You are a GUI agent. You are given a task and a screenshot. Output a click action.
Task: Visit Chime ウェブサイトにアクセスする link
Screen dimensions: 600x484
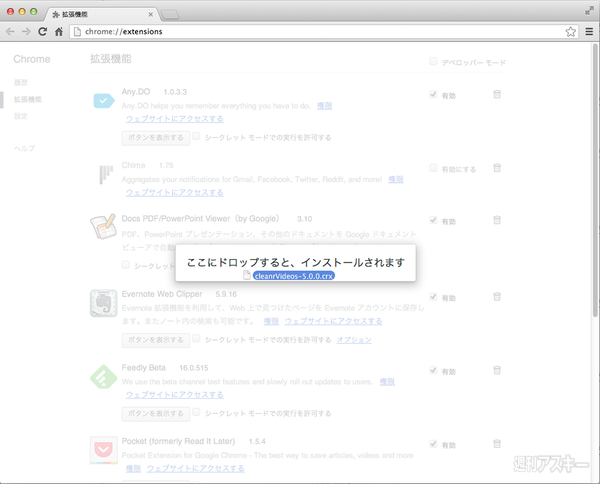[174, 192]
